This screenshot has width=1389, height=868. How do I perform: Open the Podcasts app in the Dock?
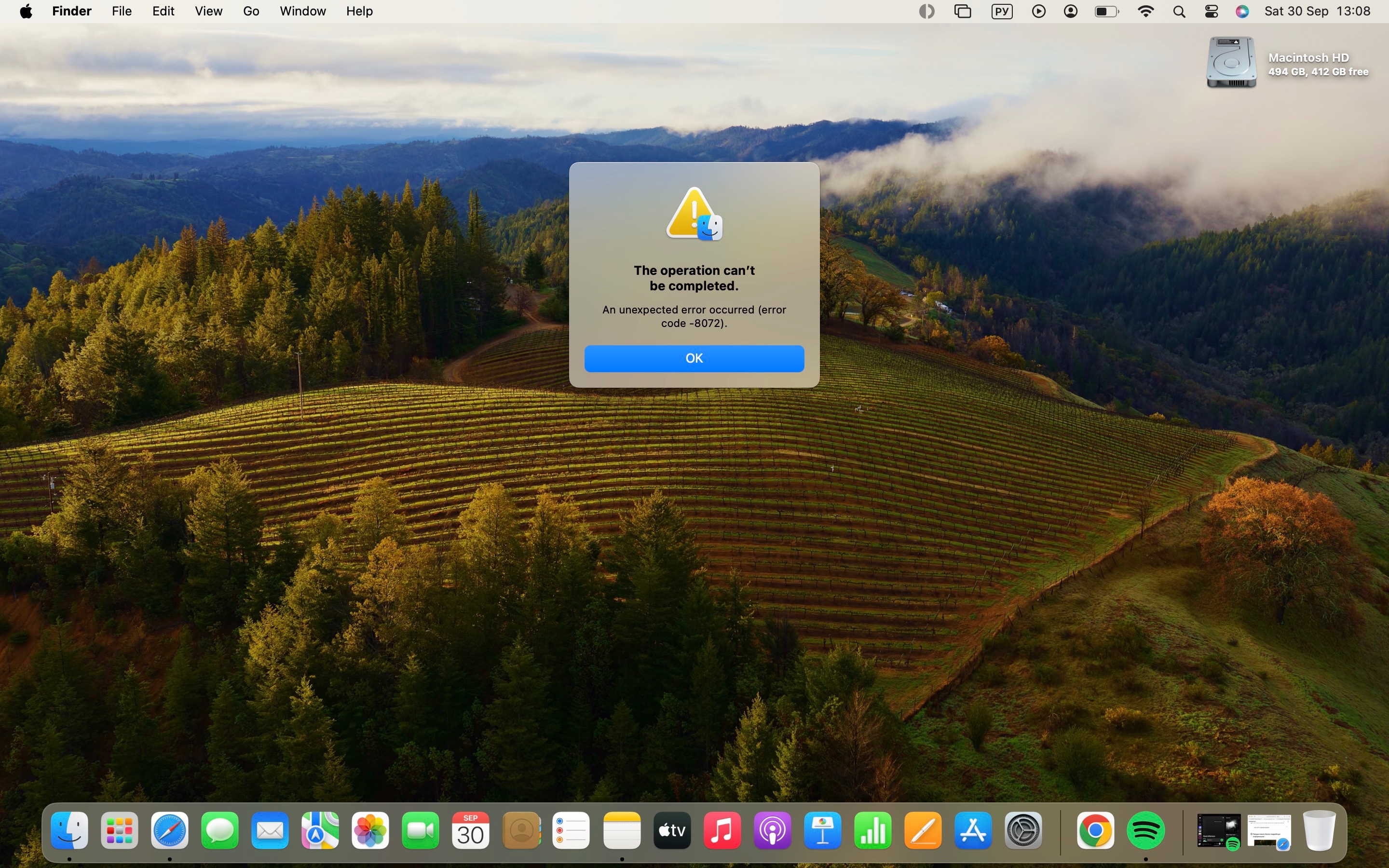(773, 831)
